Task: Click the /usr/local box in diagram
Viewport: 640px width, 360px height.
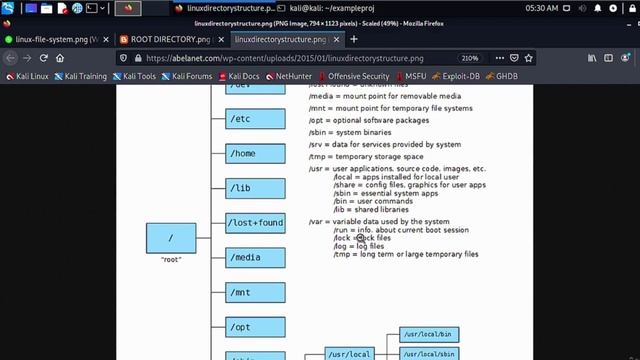Action: 349,354
